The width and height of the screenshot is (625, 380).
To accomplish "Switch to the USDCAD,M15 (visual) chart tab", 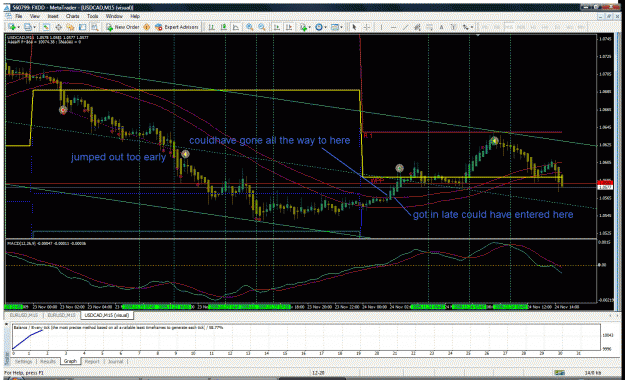I will coord(106,315).
